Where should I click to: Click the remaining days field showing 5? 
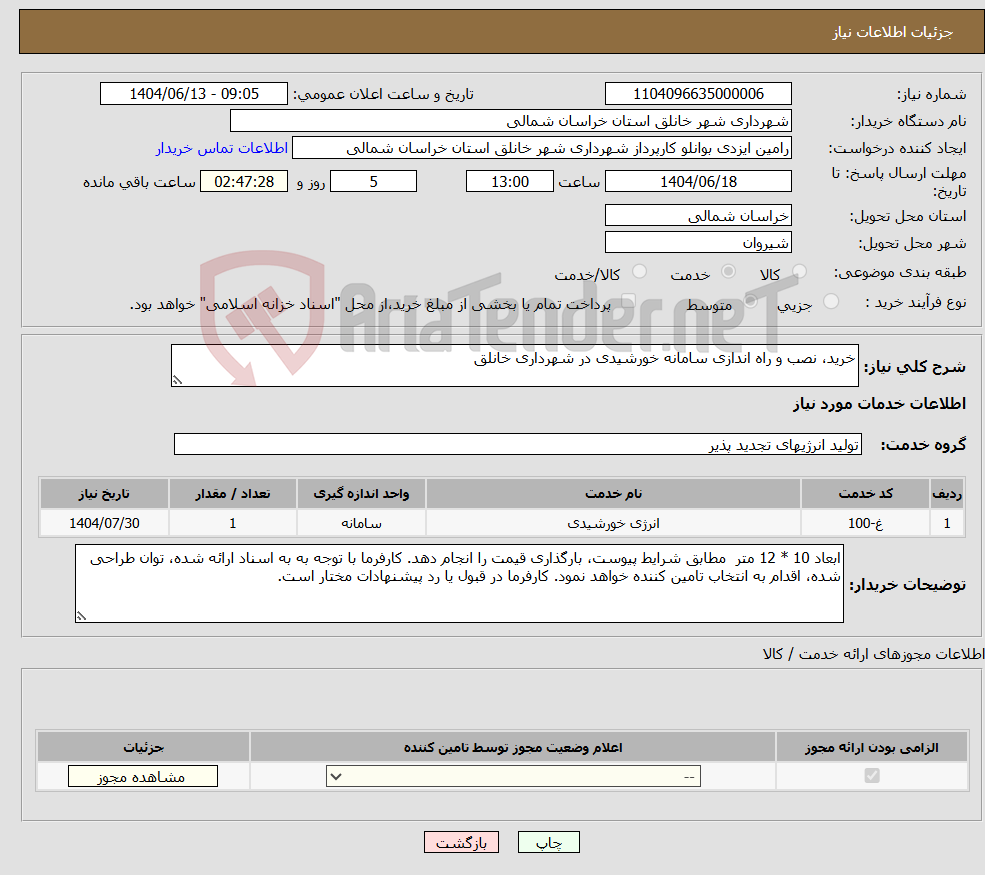click(373, 182)
